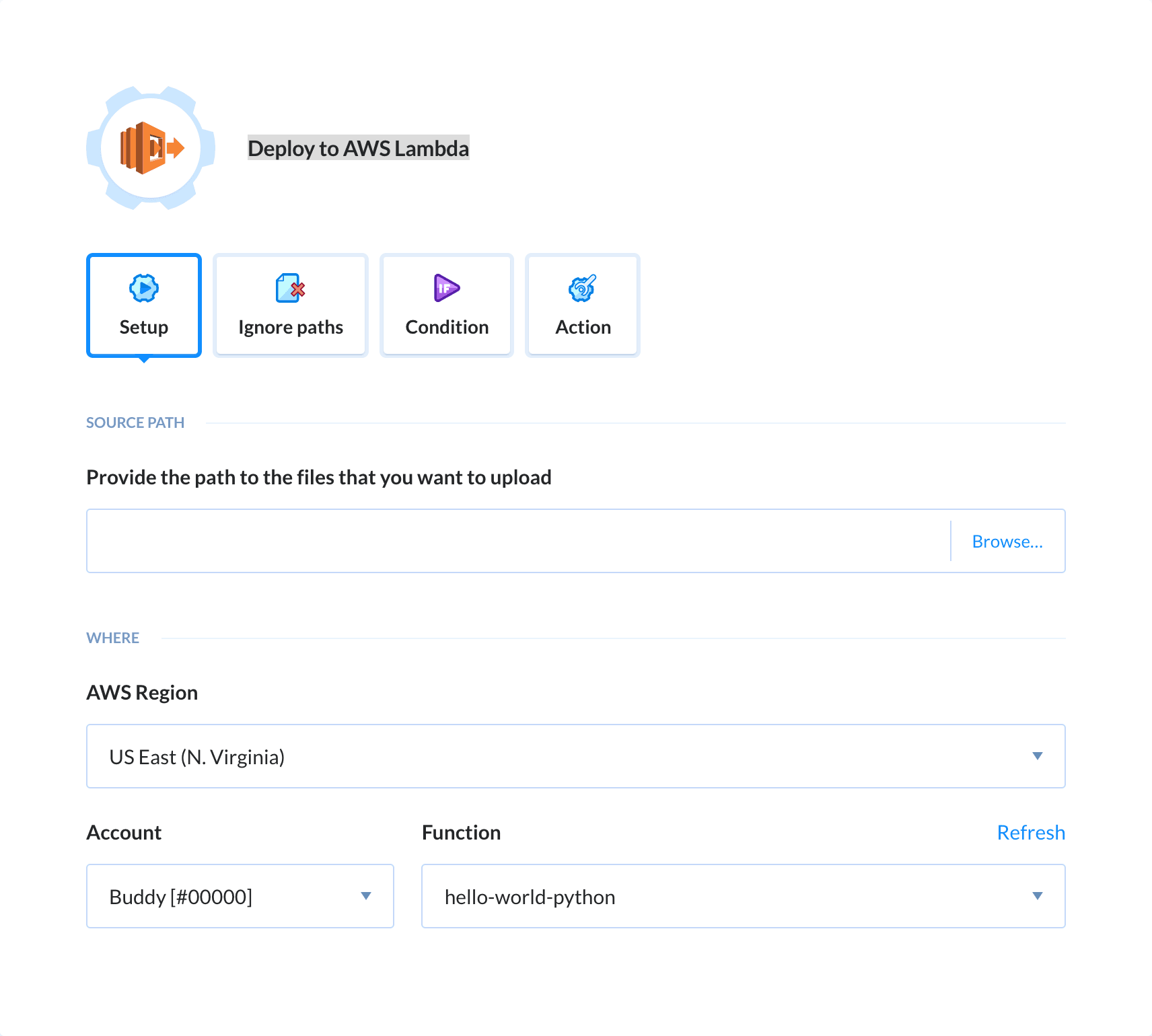Click the AWS Lambda action icon
Screen dimensions: 1152x1036
149,148
